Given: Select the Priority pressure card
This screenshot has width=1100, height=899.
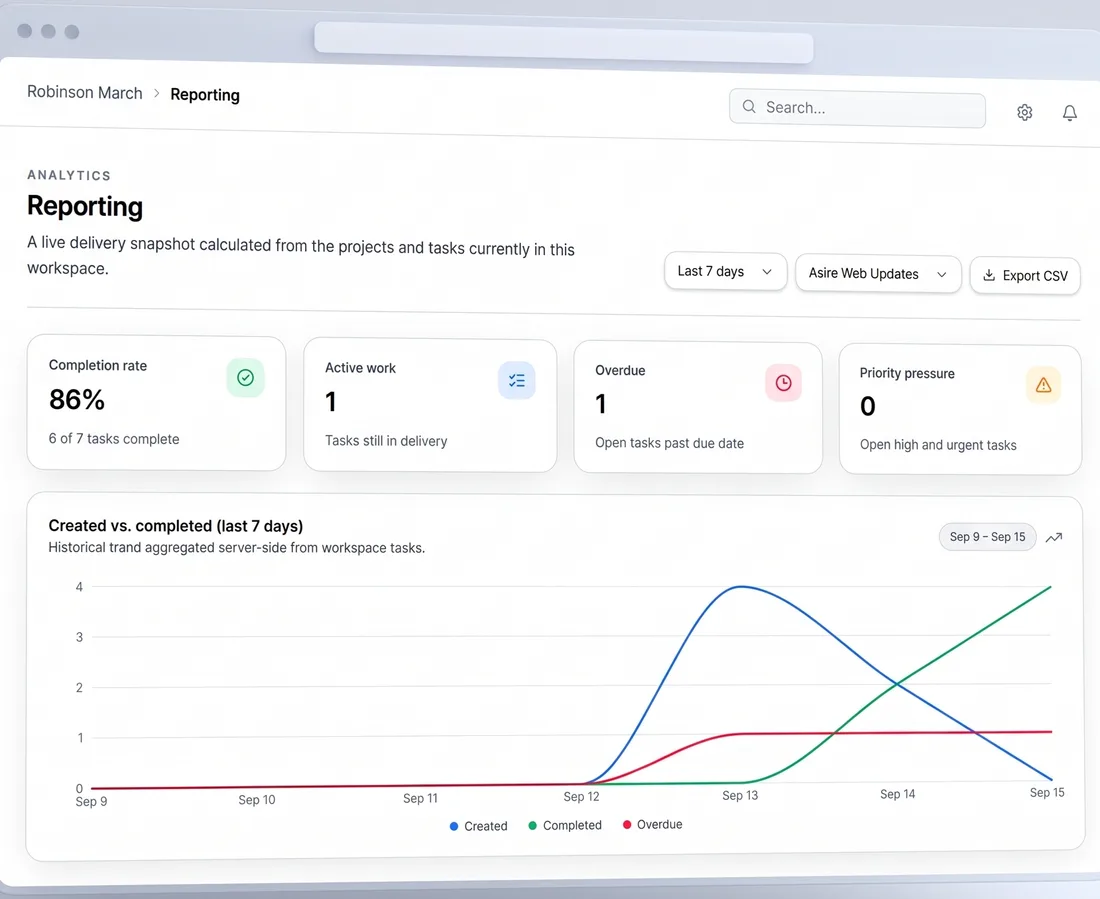Looking at the screenshot, I should click(x=960, y=409).
